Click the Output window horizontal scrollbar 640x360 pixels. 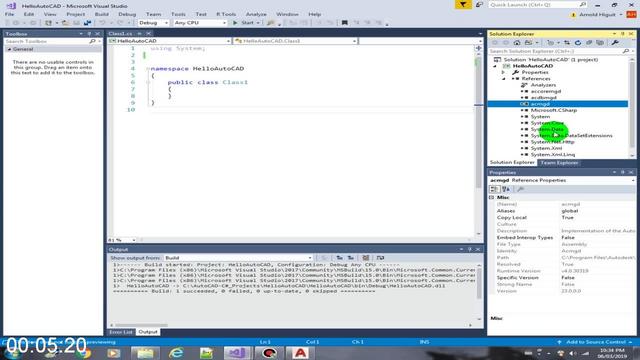(x=141, y=325)
